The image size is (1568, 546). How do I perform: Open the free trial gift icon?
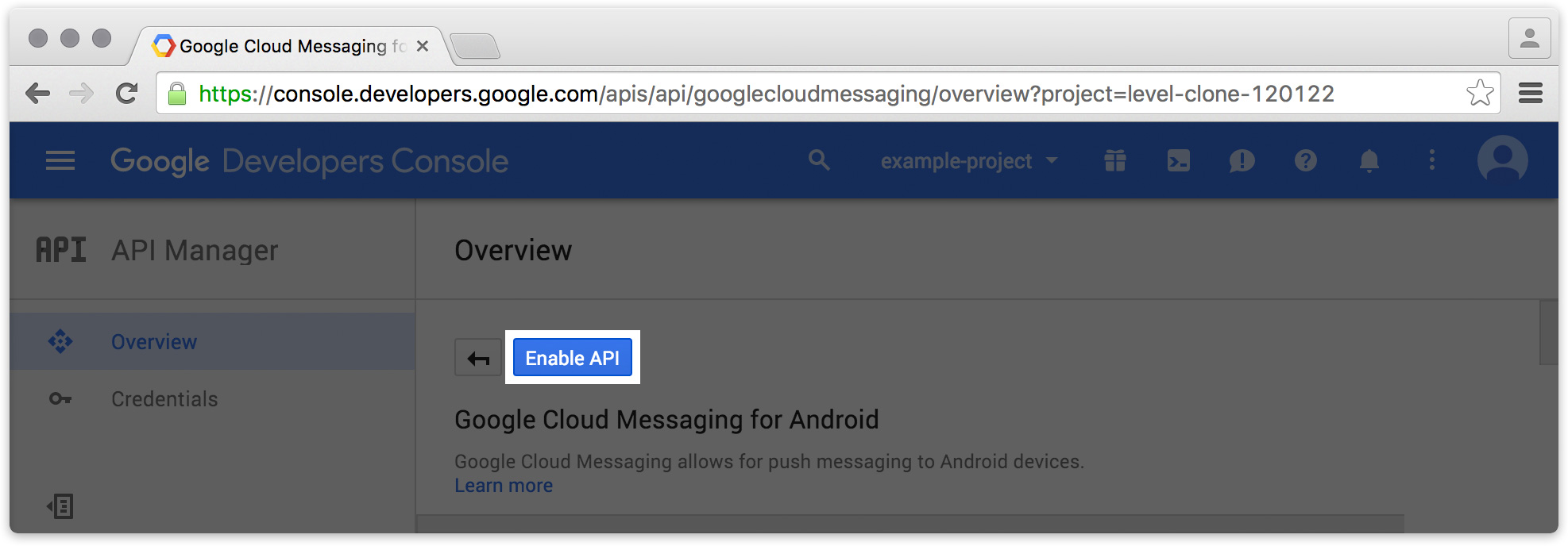[1115, 161]
